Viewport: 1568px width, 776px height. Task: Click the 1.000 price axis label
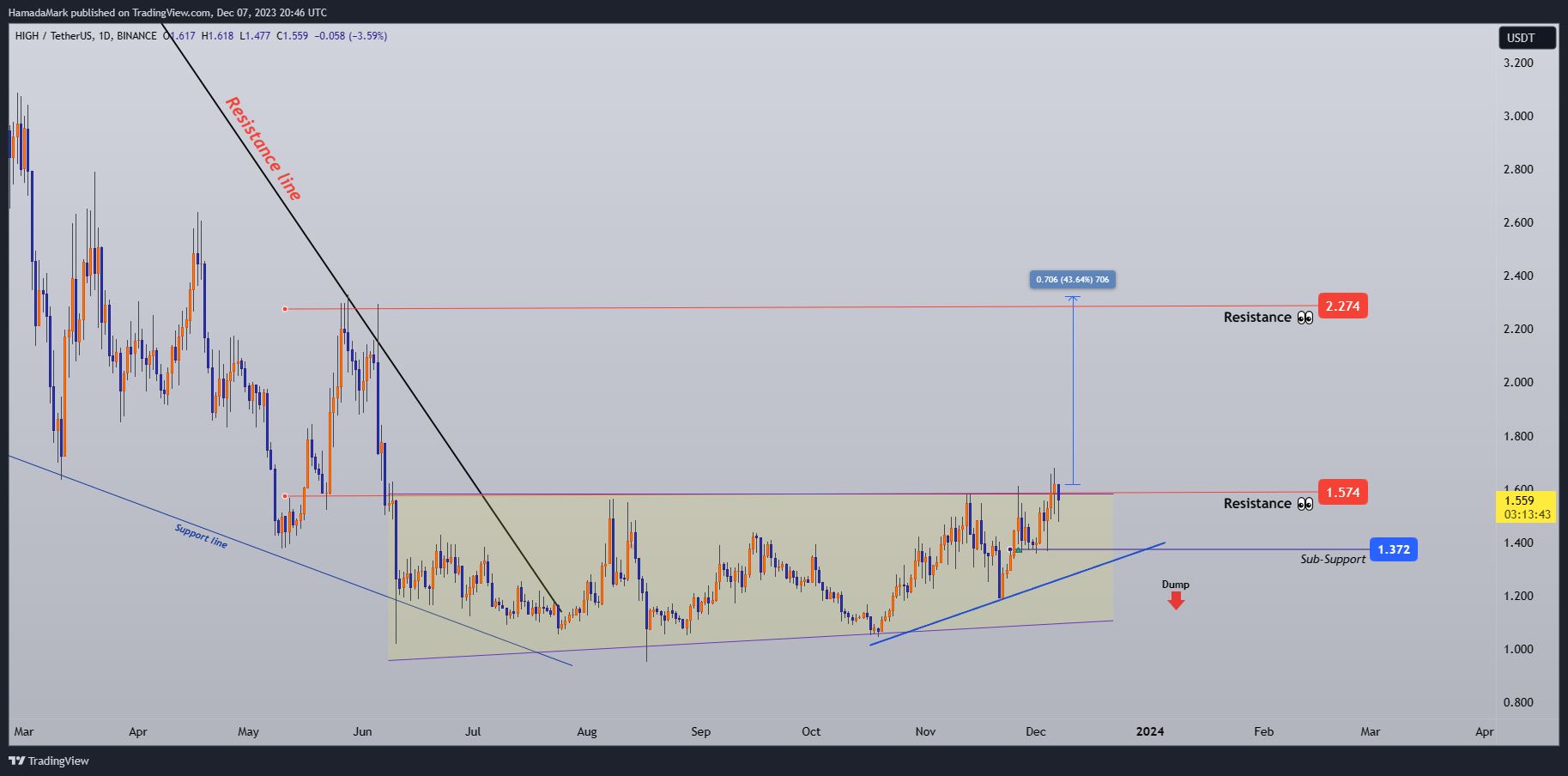[1518, 649]
